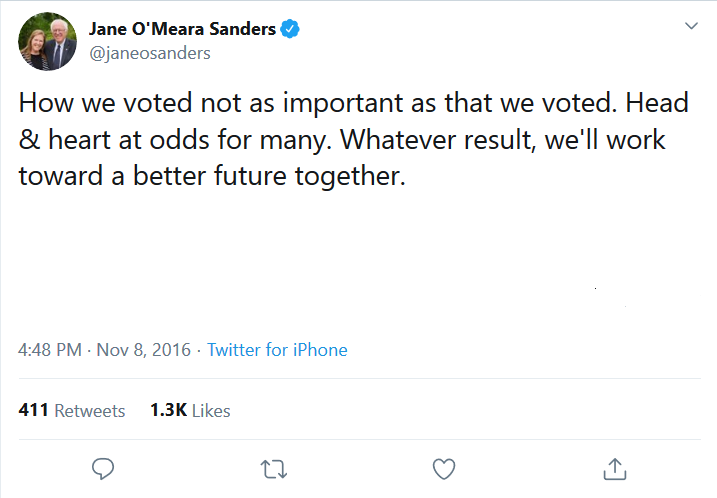Click the blue verified badge
The width and height of the screenshot is (717, 498).
click(x=290, y=29)
